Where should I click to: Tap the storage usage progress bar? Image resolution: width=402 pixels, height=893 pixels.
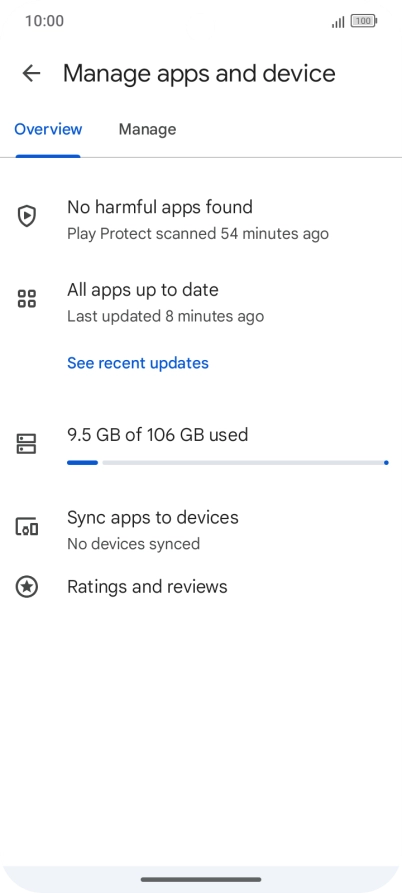point(228,462)
